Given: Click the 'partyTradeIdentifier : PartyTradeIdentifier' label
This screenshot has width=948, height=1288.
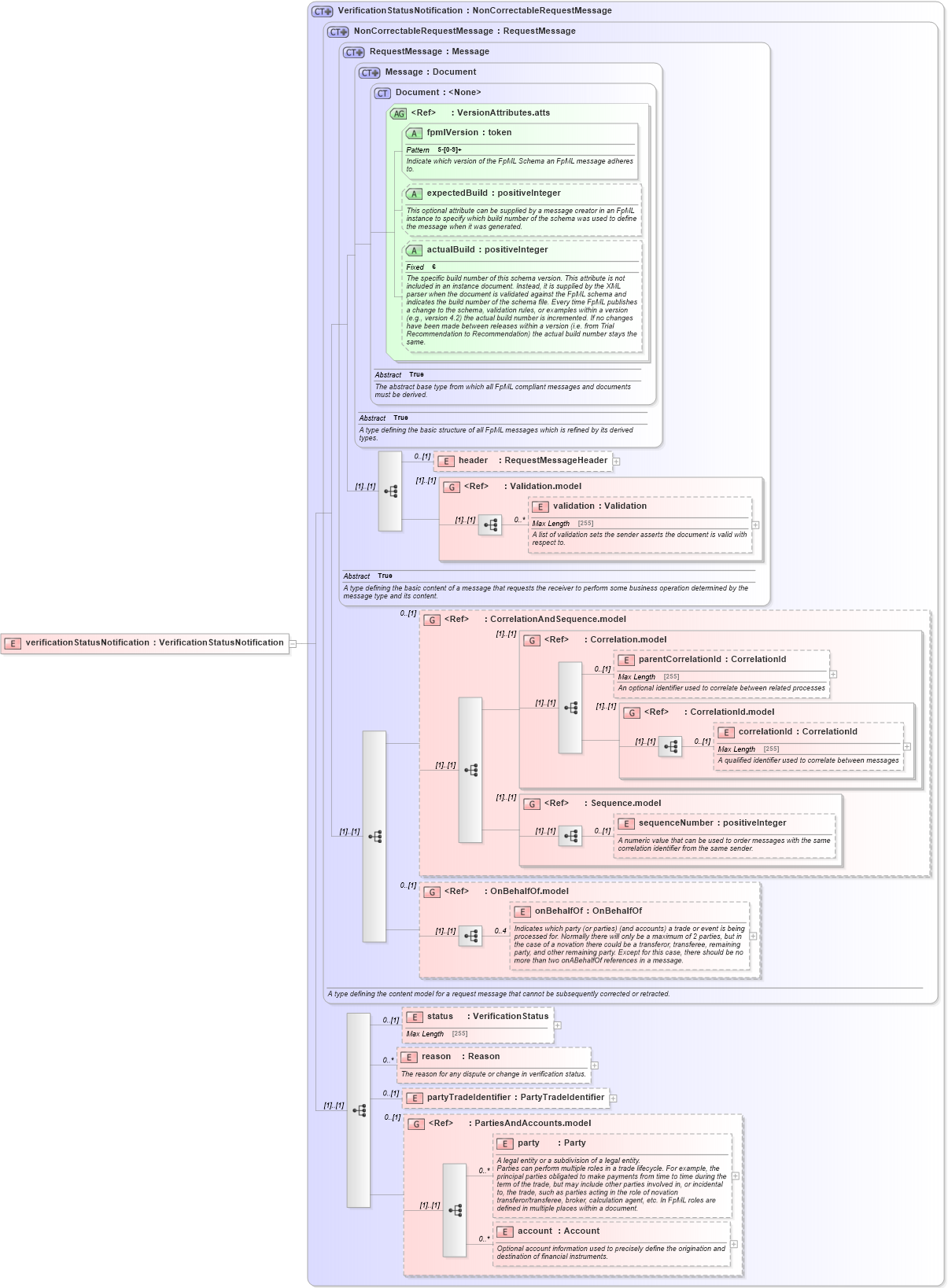Looking at the screenshot, I should point(516,1098).
